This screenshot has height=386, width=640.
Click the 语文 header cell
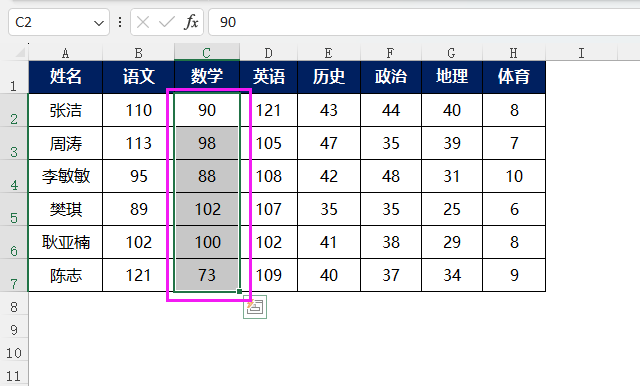point(139,77)
